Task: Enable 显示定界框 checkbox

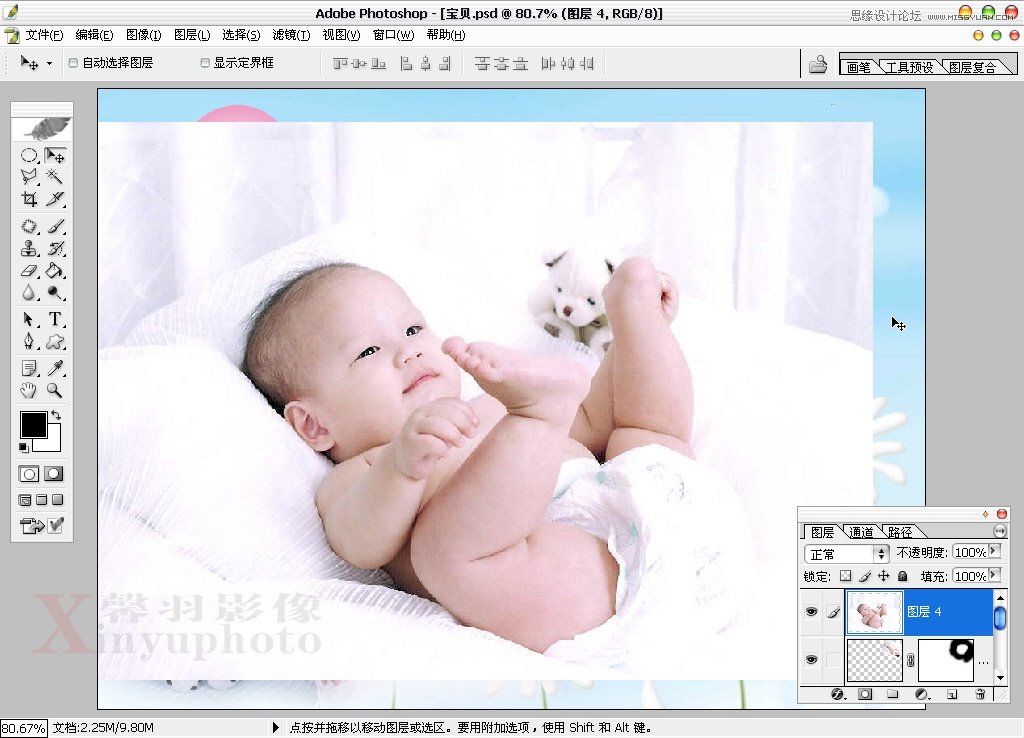Action: click(x=205, y=63)
